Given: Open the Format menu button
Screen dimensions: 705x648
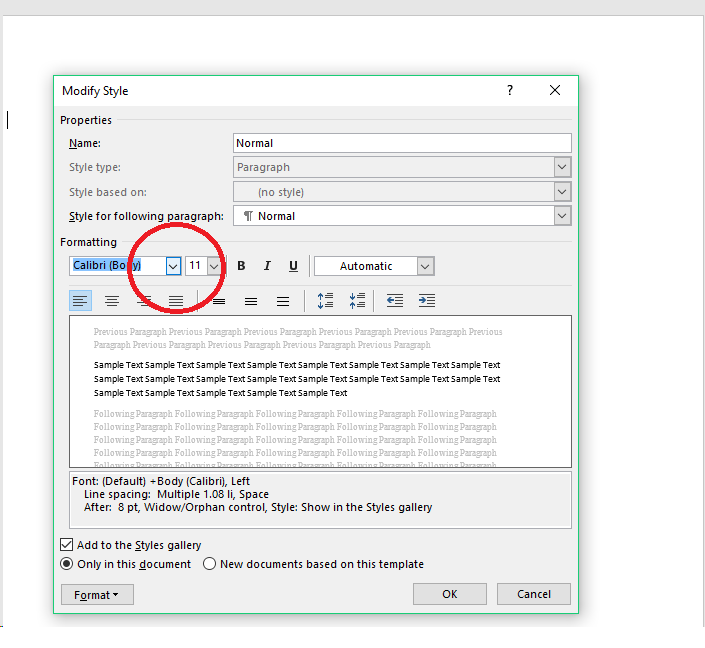Looking at the screenshot, I should 97,594.
